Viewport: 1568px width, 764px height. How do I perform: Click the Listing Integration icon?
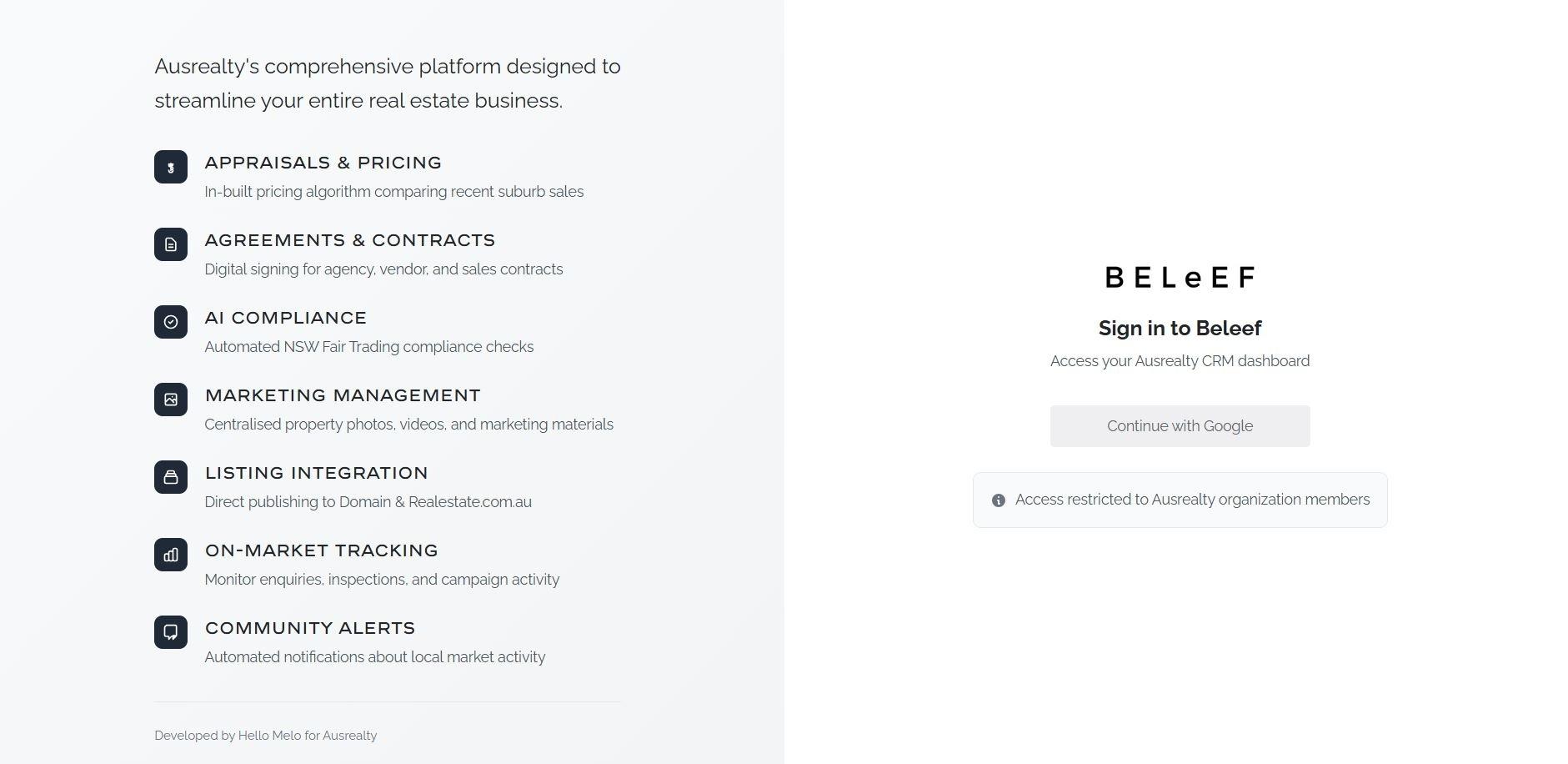pos(171,477)
